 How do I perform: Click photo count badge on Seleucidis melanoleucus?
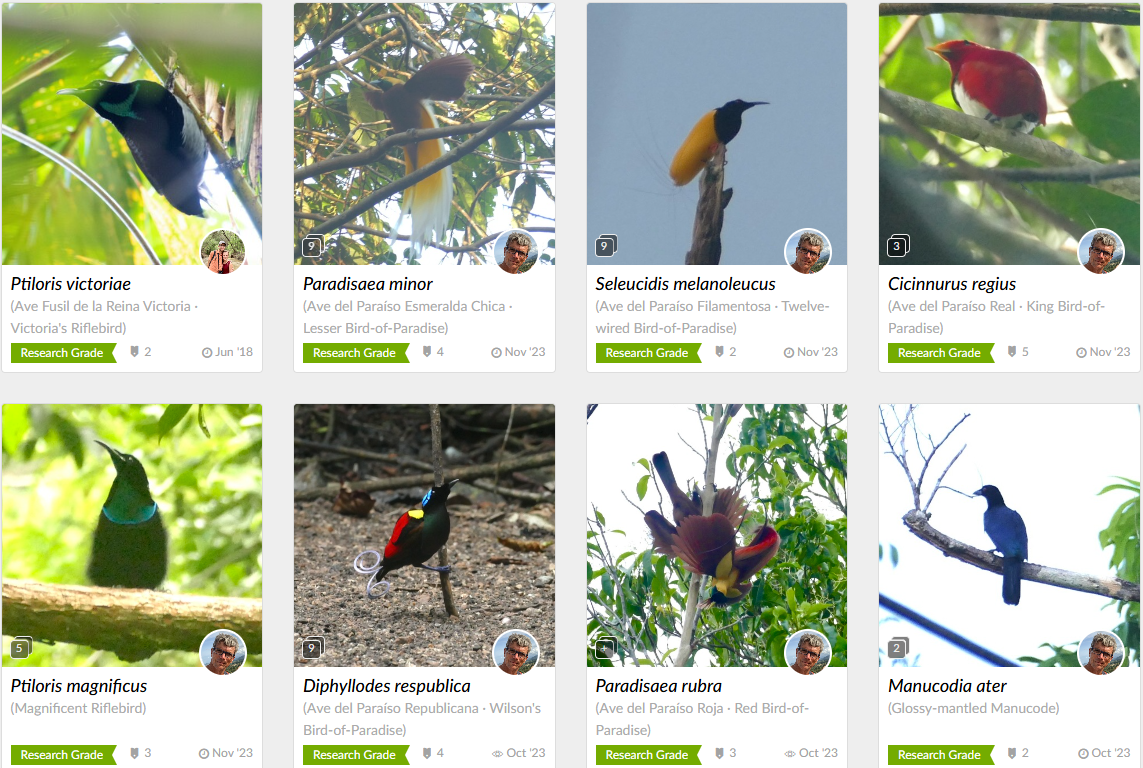(606, 246)
